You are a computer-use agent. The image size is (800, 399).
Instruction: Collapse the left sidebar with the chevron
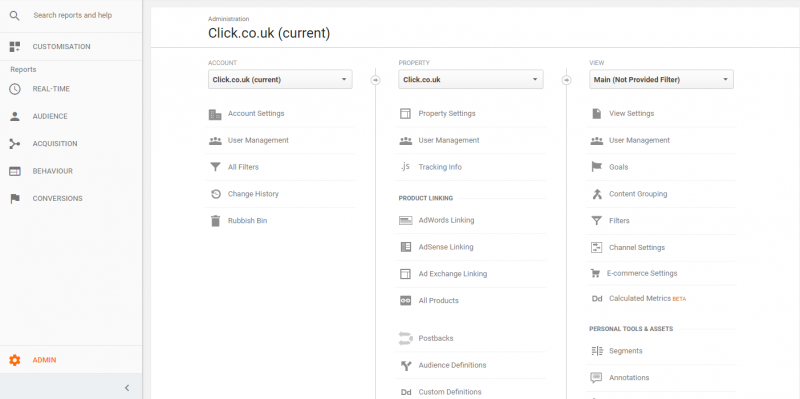tap(127, 388)
